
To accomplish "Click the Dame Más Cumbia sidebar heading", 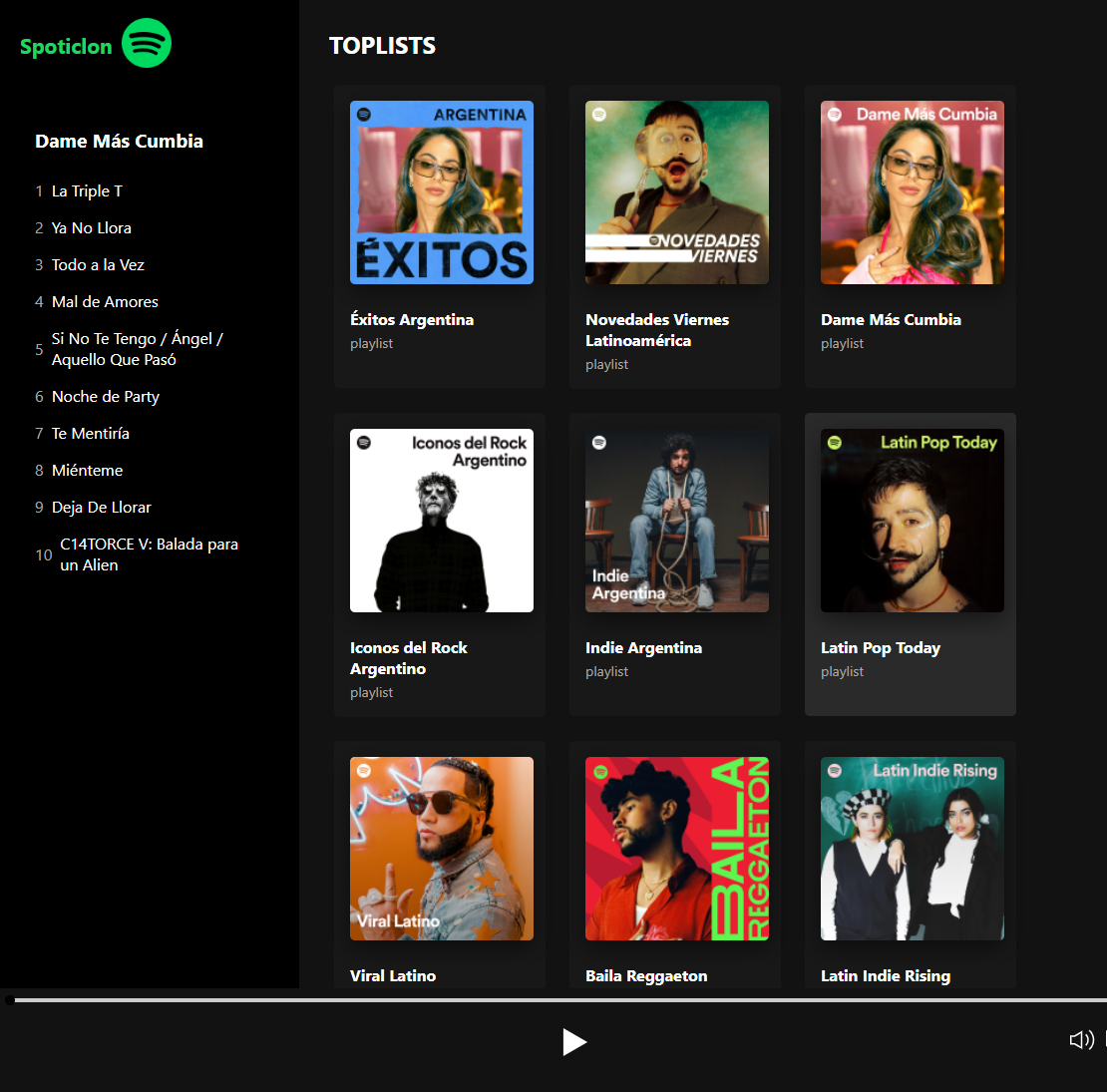I will point(120,142).
